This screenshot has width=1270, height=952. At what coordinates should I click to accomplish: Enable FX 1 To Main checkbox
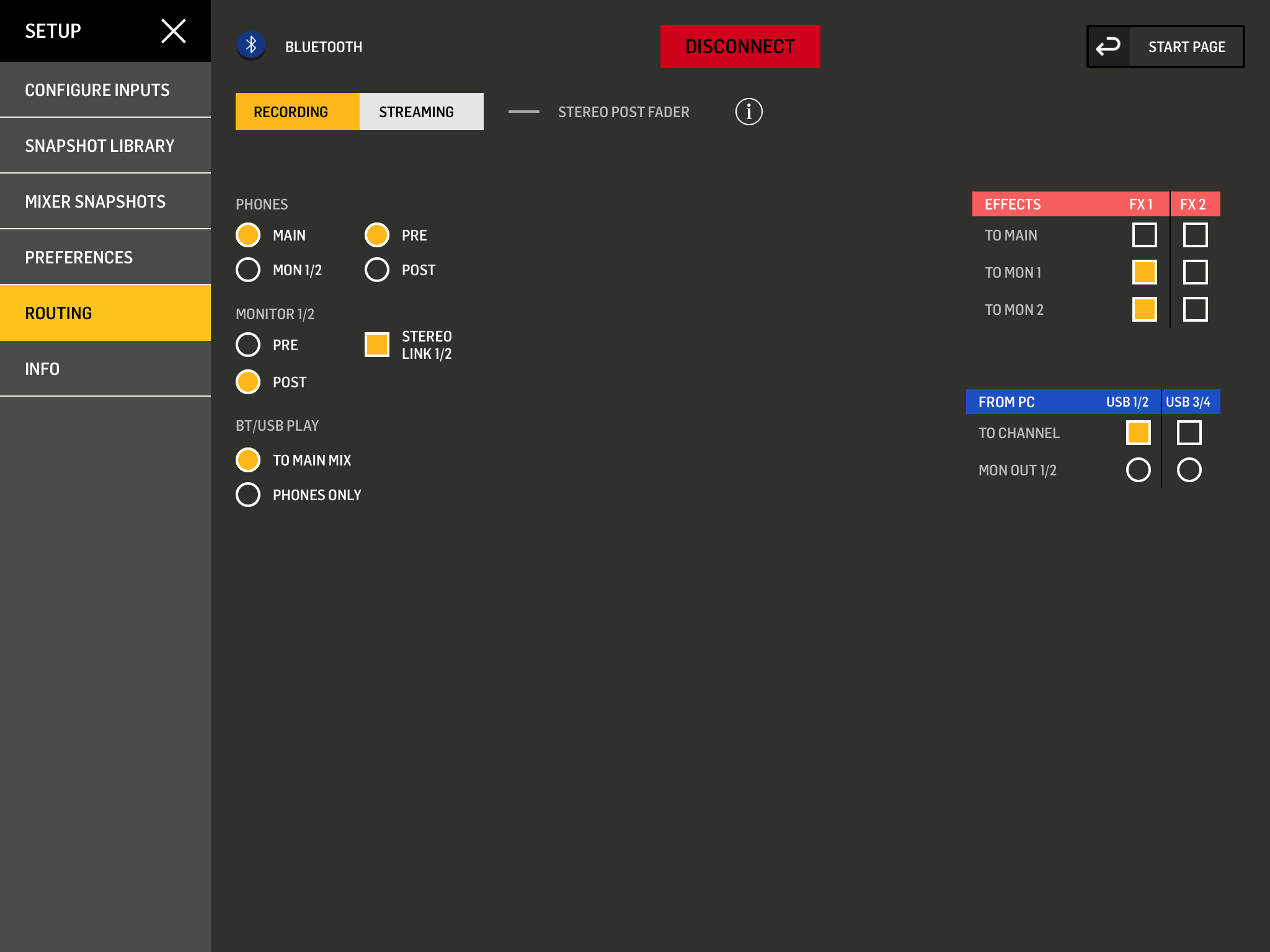1144,235
